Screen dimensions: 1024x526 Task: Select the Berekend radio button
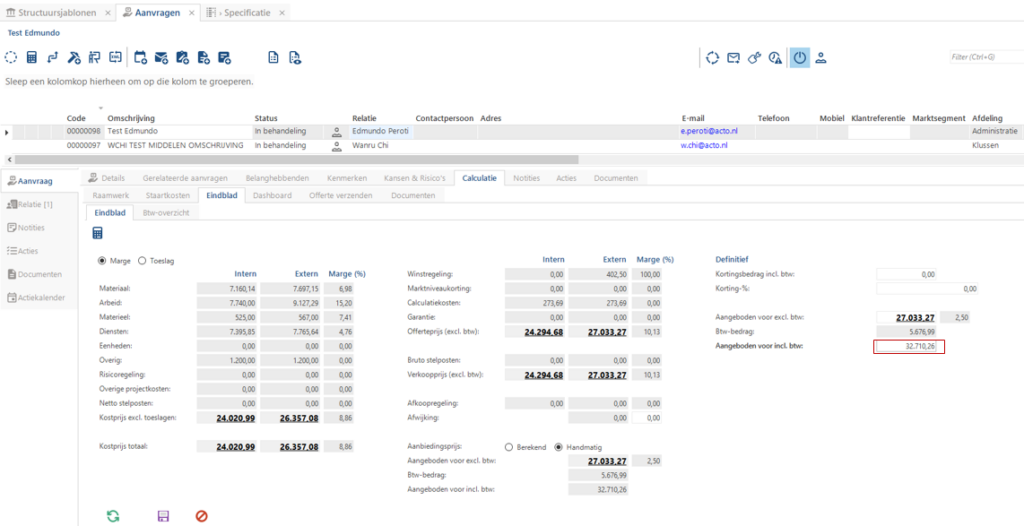coord(509,448)
